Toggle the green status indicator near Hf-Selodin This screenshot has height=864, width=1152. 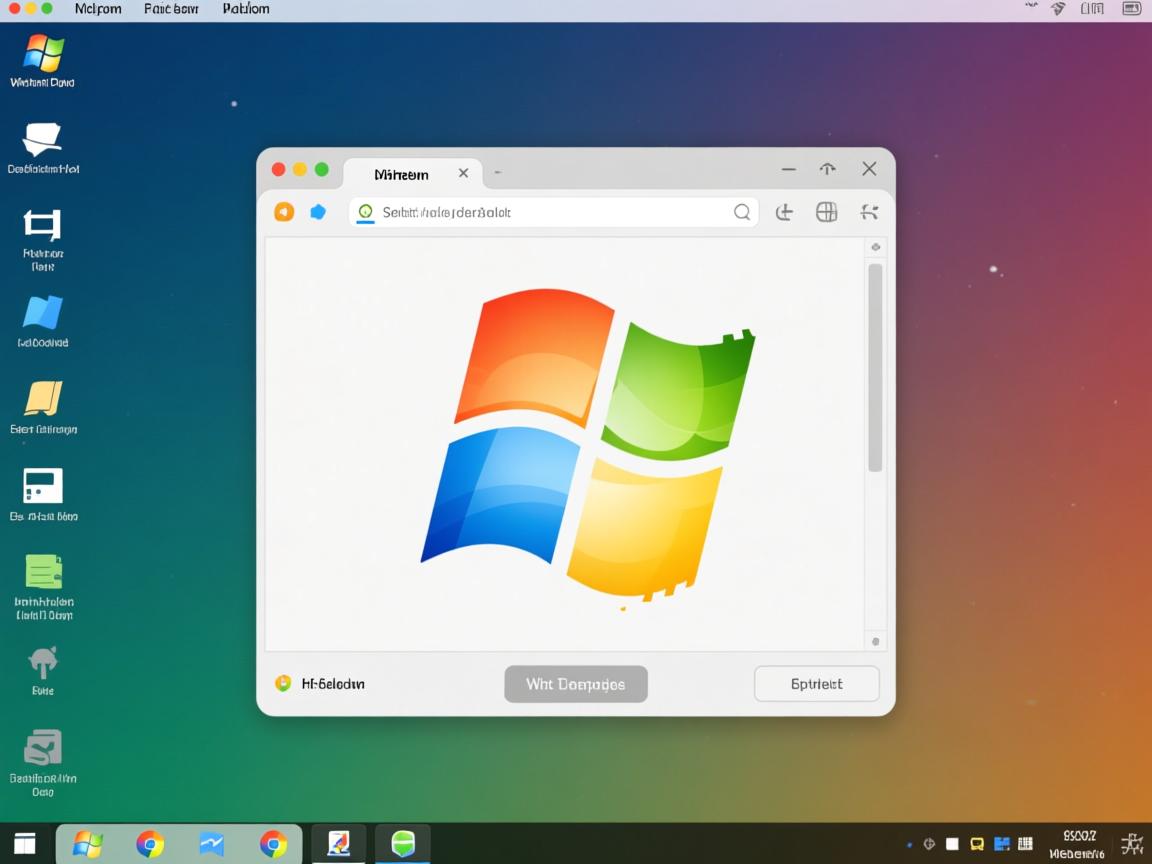[x=283, y=684]
